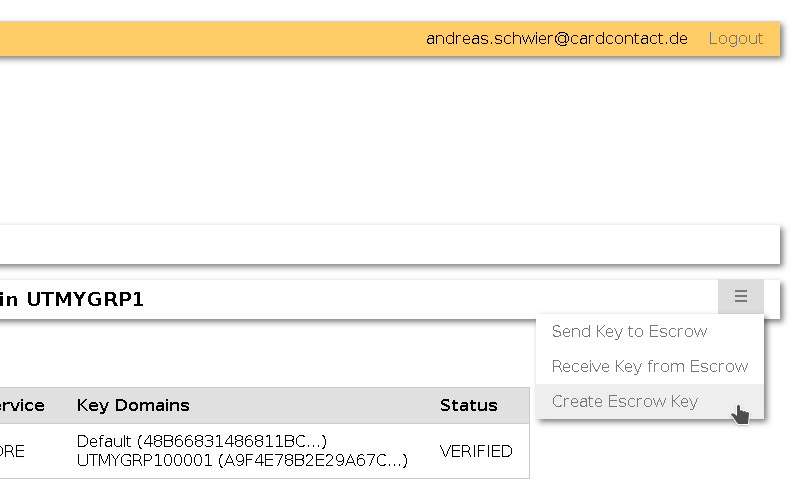
Task: Click the andreas.schwier@cardcontact.de user email
Action: tap(556, 39)
